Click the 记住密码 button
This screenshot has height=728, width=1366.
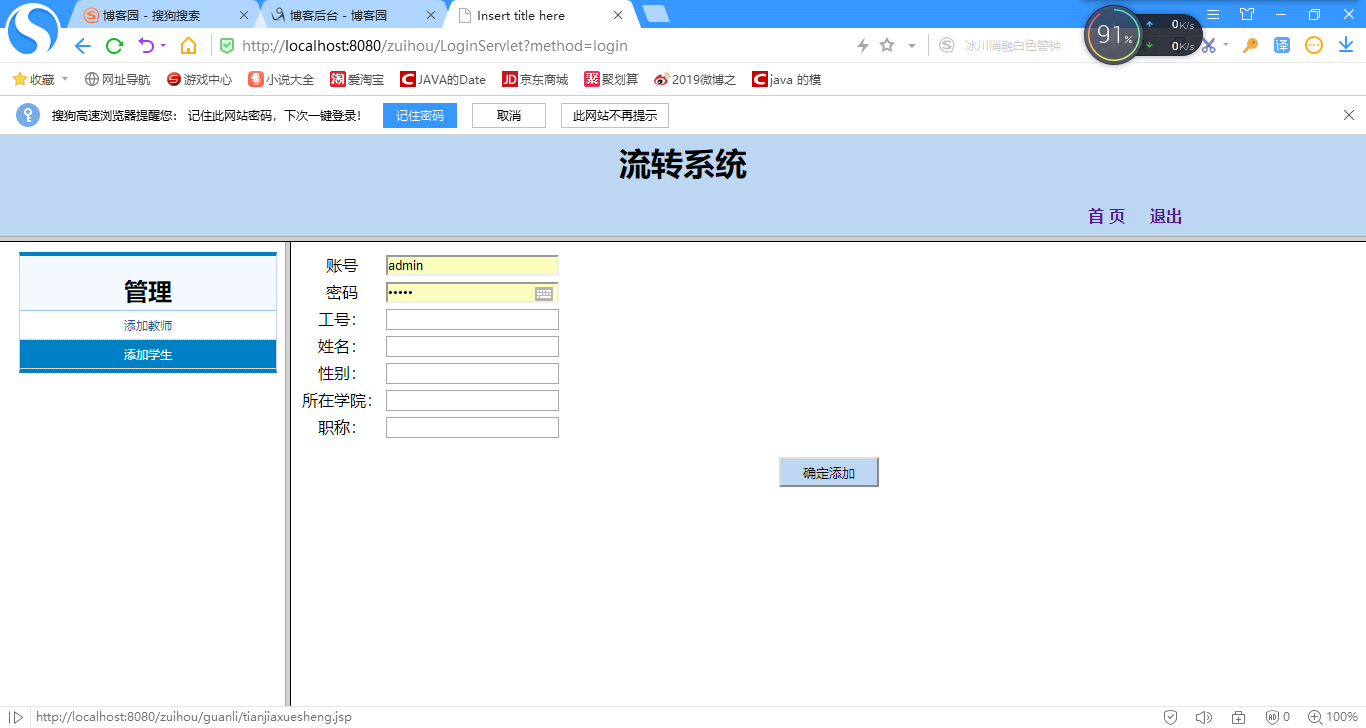[x=420, y=115]
